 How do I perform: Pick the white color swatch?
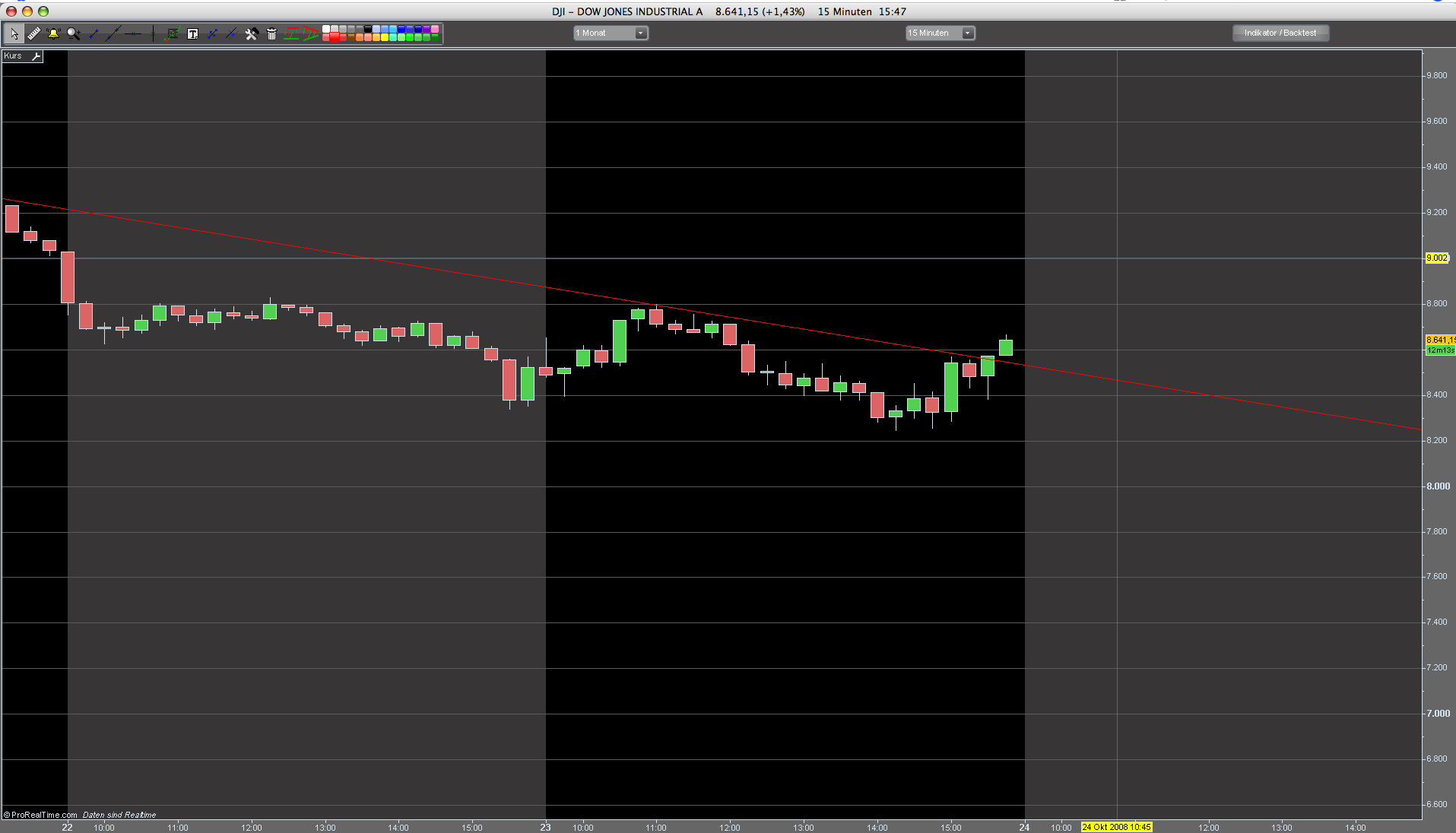coord(327,29)
